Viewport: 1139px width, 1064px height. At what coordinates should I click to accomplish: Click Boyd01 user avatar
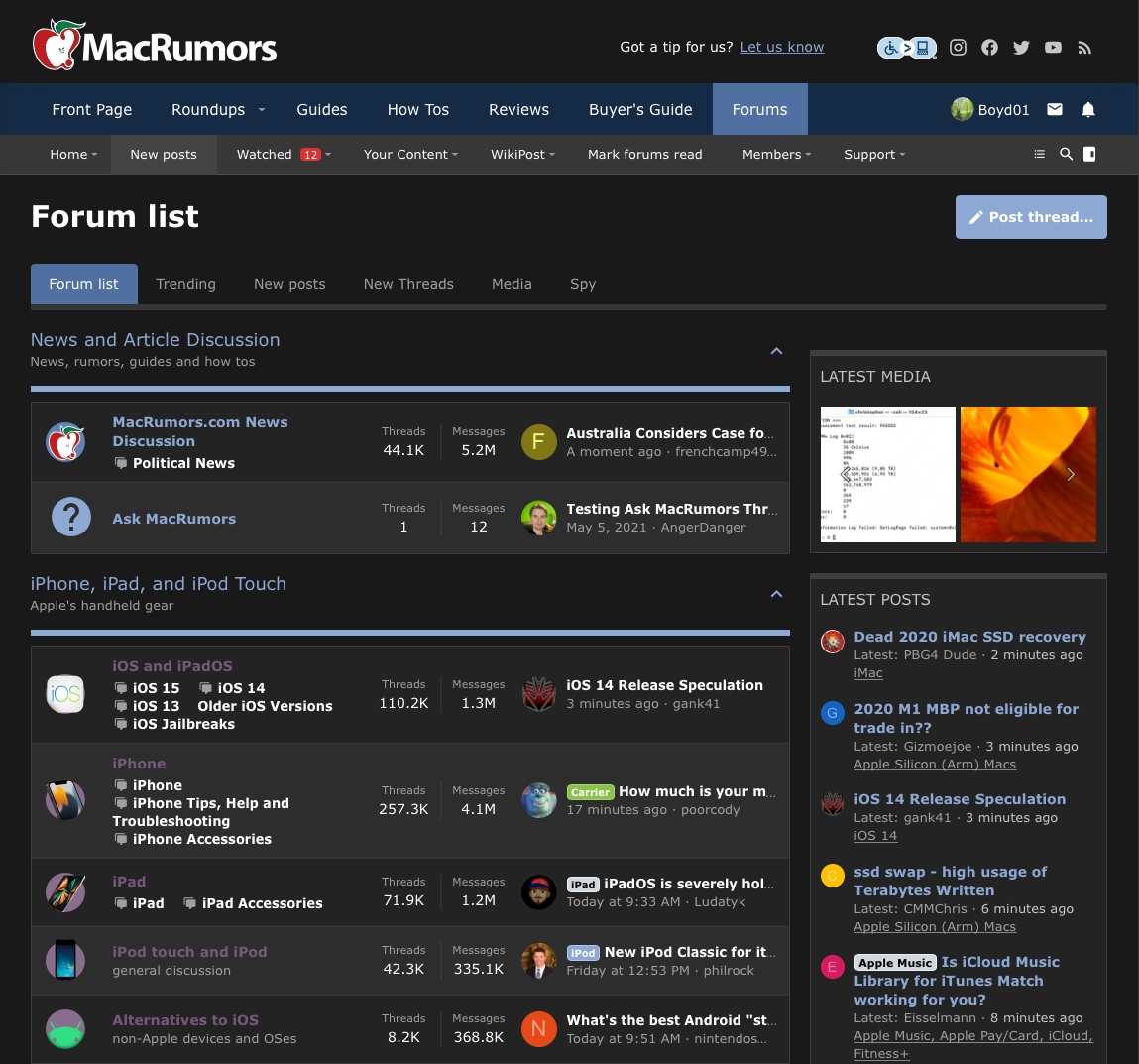(962, 109)
